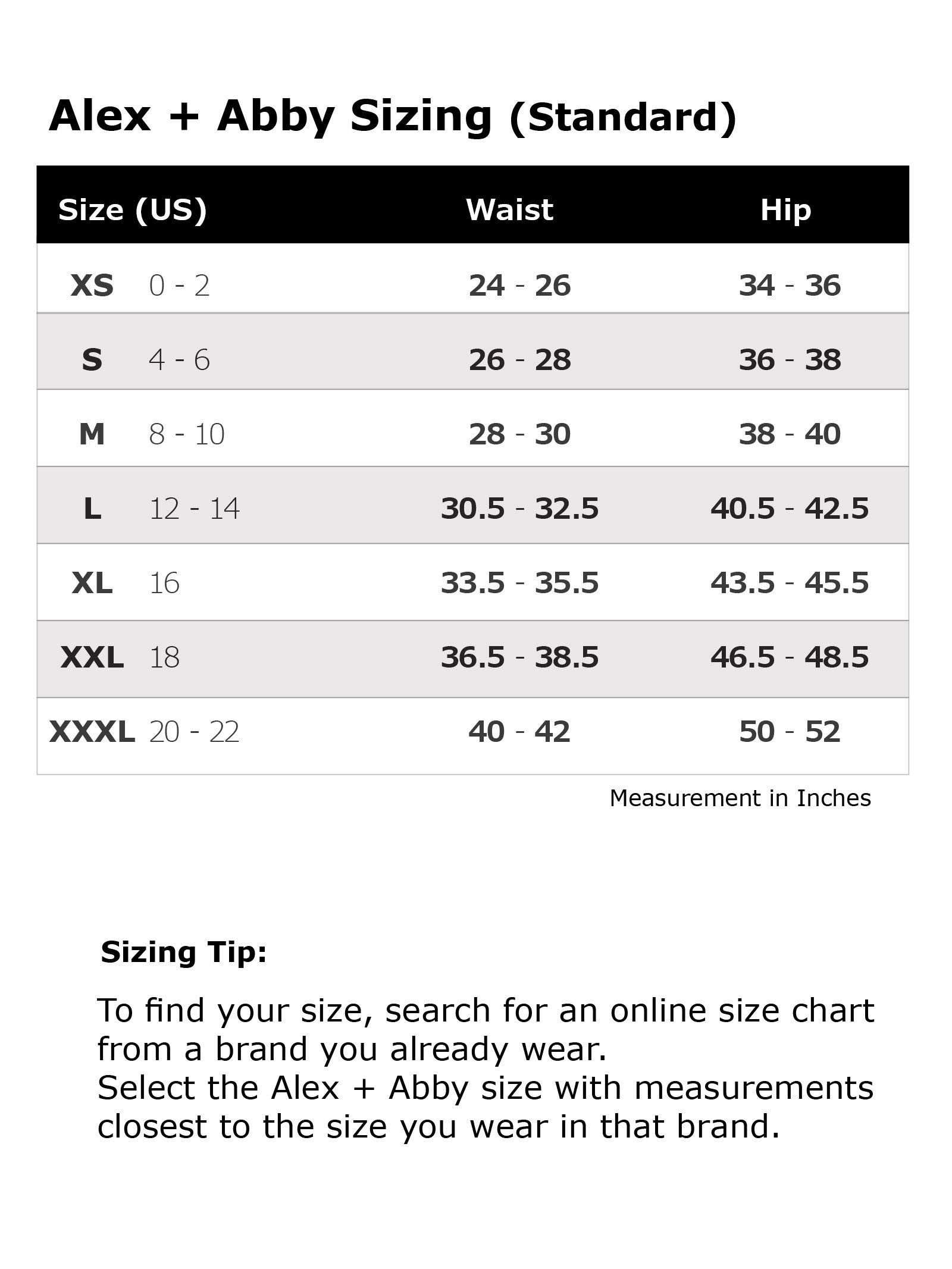Screen dimensions: 952x1269
Task: Click hip value 50 - 52
Action: tap(790, 732)
